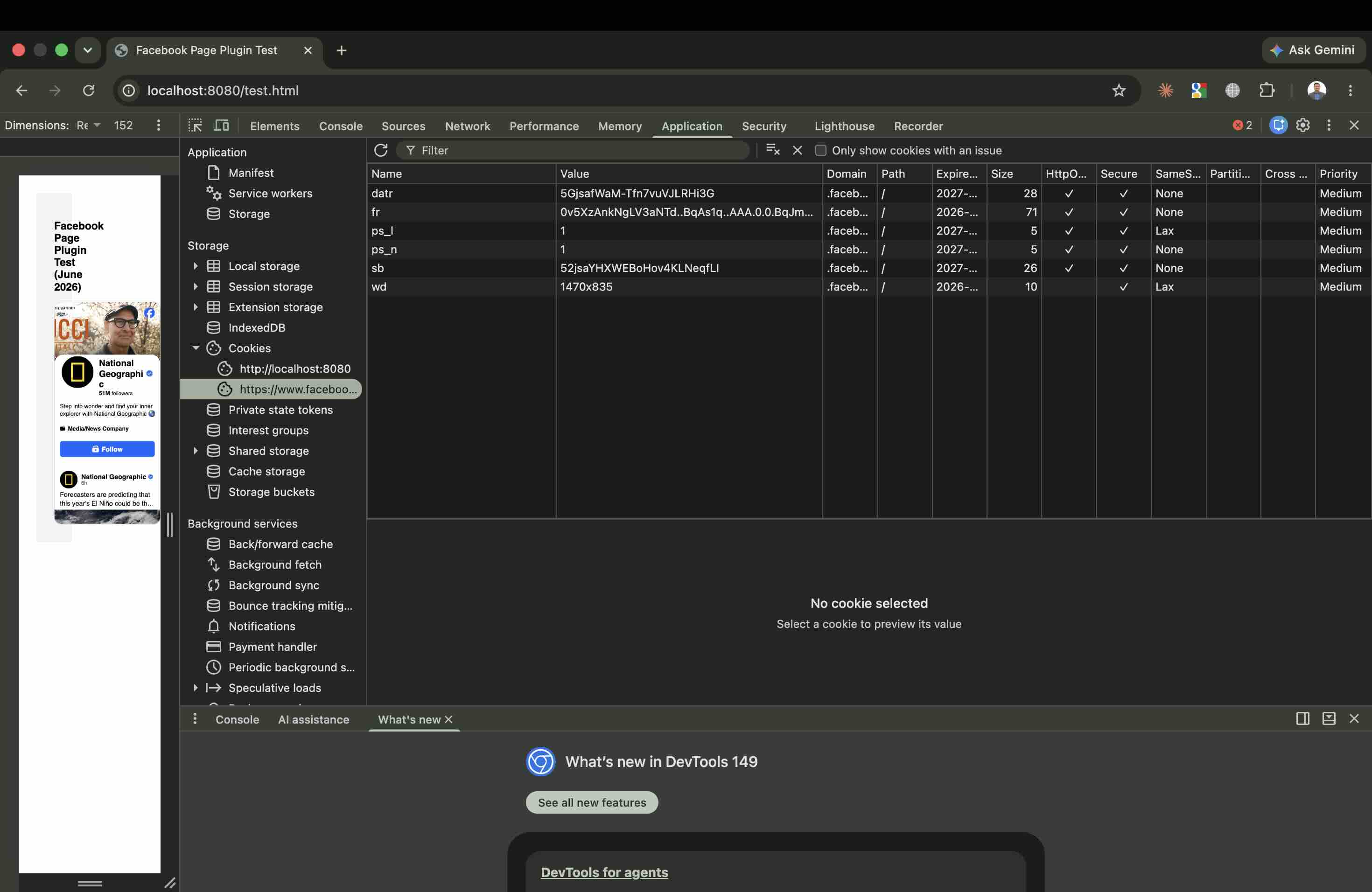Switch to the Security tab
Image resolution: width=1372 pixels, height=892 pixels.
coord(764,126)
